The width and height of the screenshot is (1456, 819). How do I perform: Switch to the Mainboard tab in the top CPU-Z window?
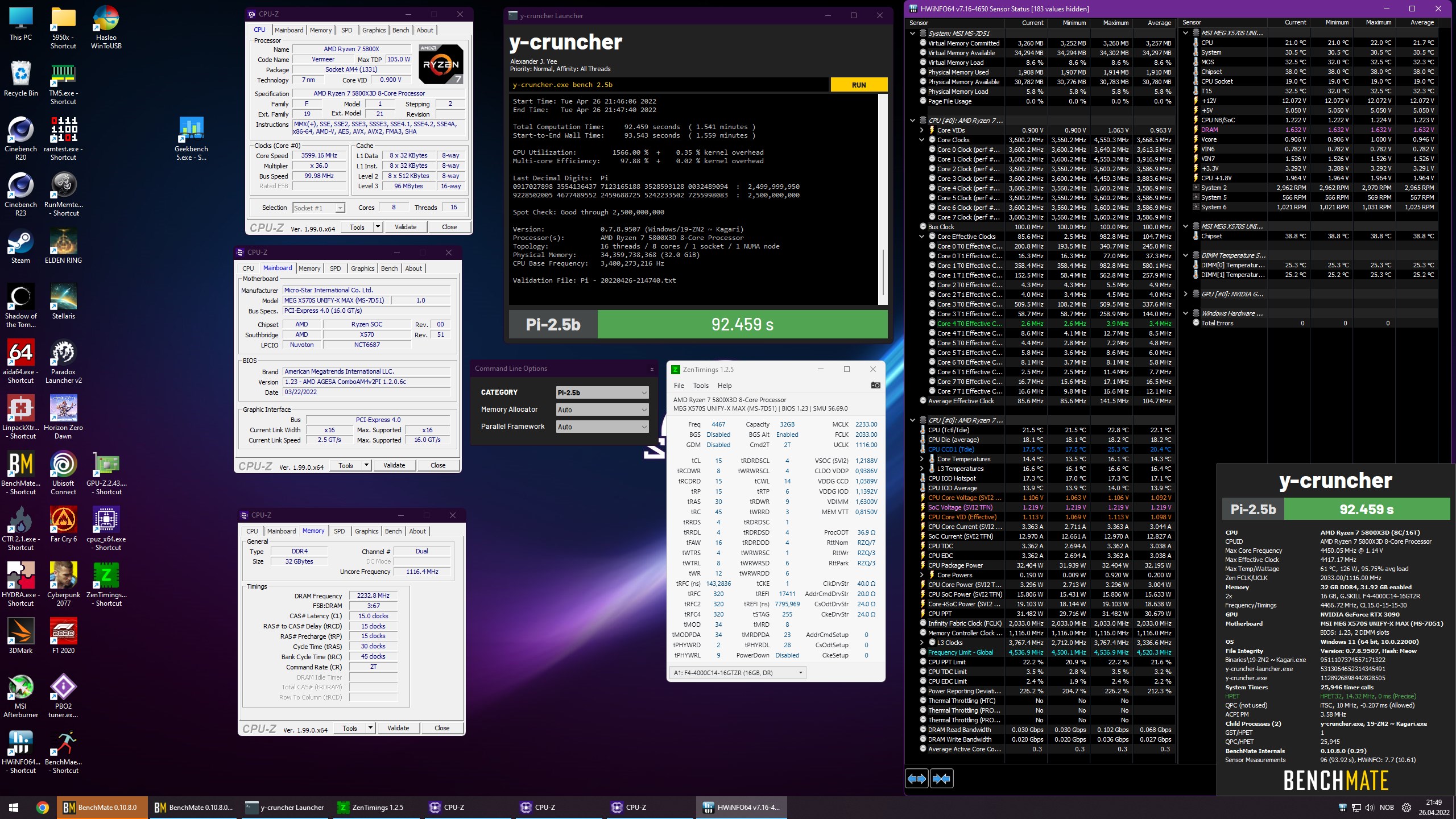tap(289, 30)
